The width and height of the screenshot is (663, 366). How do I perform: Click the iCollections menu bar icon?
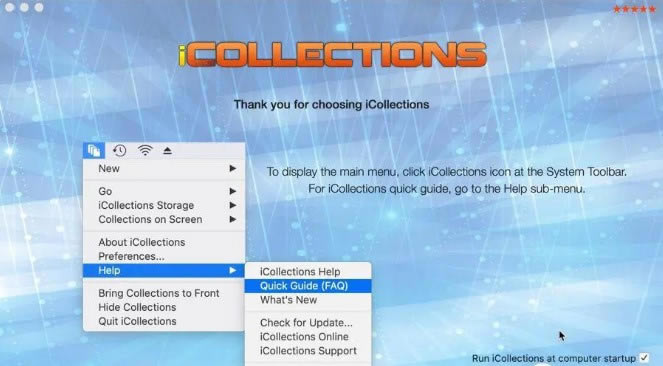(x=94, y=150)
